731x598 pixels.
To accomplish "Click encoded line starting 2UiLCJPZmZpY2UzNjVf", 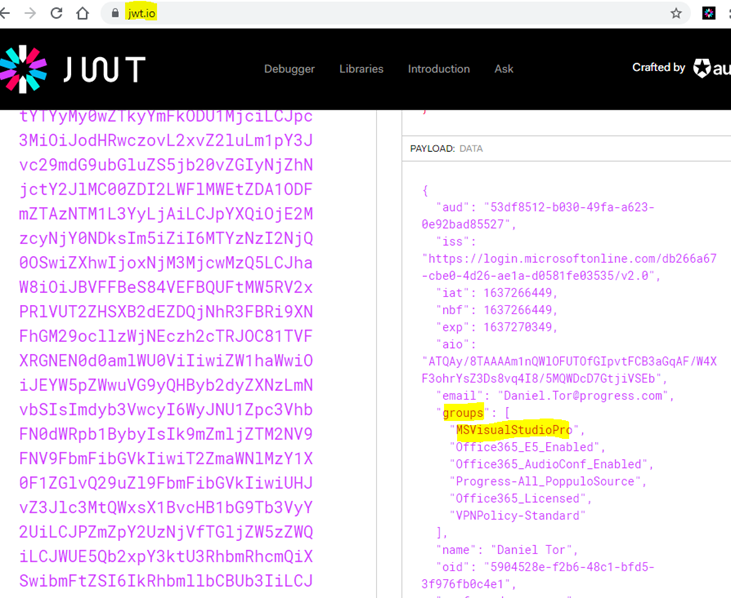I will tap(166, 532).
